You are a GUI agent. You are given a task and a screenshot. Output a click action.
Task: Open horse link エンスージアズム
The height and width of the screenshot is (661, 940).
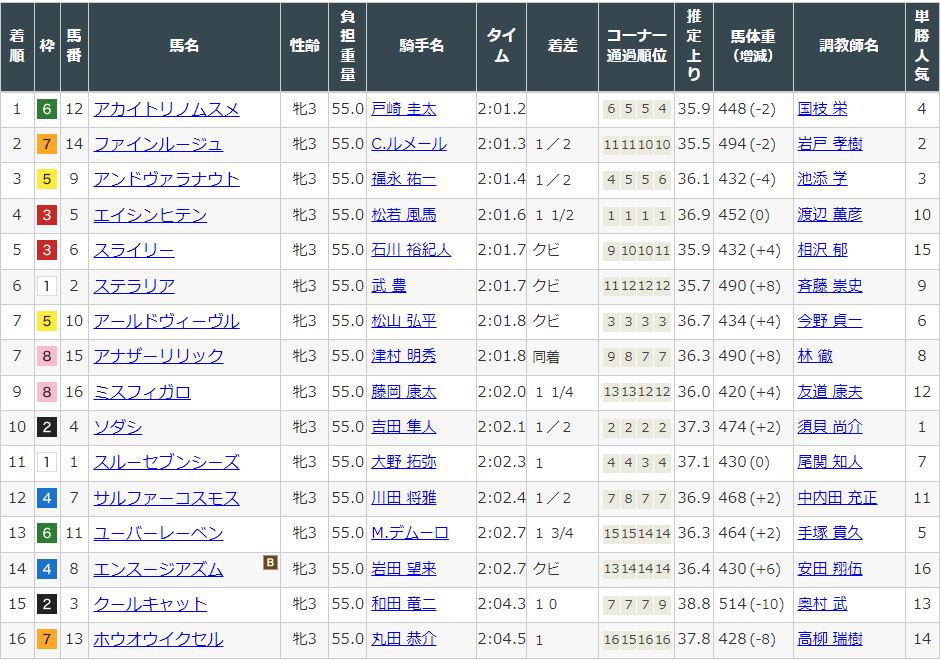(x=158, y=569)
